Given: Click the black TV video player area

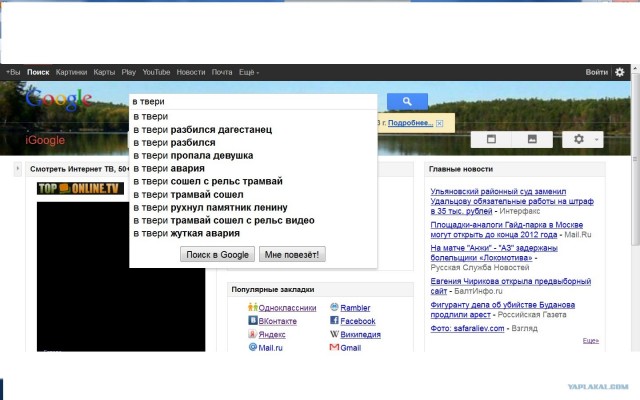Looking at the screenshot, I should tap(121, 276).
